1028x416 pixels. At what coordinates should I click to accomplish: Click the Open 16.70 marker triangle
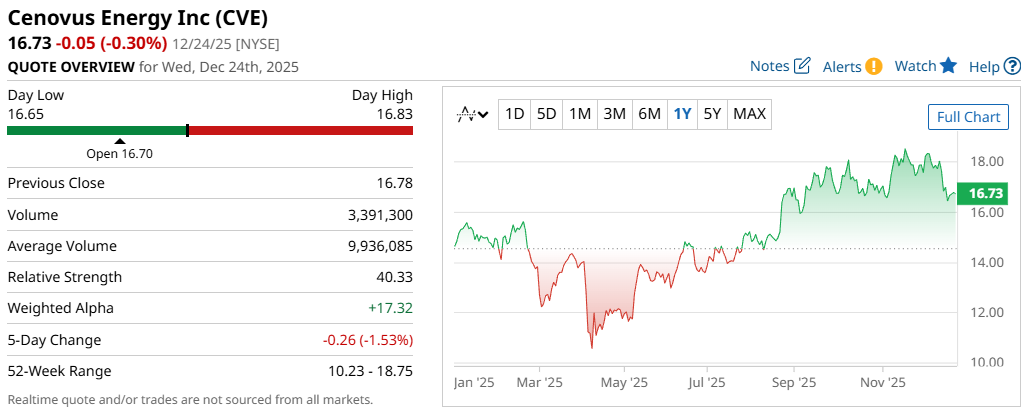[x=120, y=141]
